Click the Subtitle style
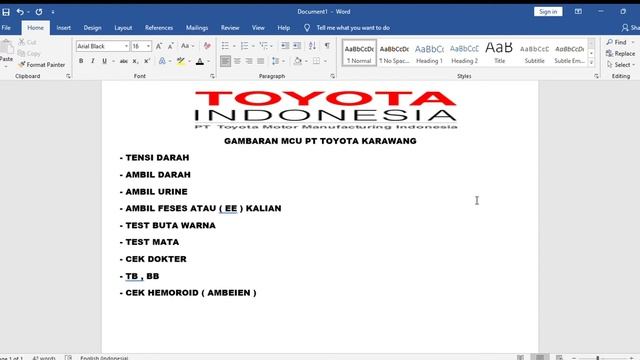 pos(534,53)
